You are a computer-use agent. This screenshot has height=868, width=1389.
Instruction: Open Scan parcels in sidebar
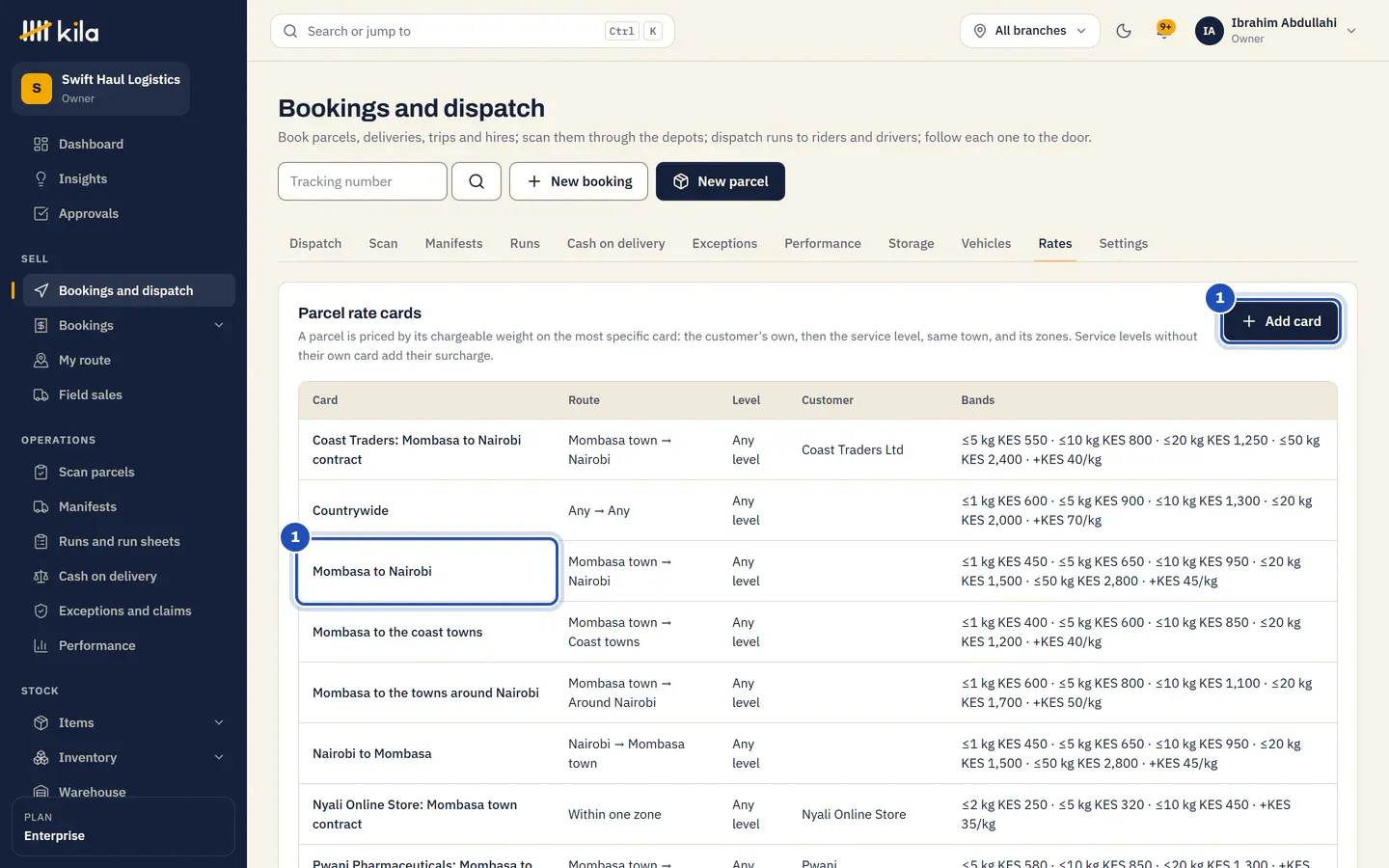[x=129, y=472]
